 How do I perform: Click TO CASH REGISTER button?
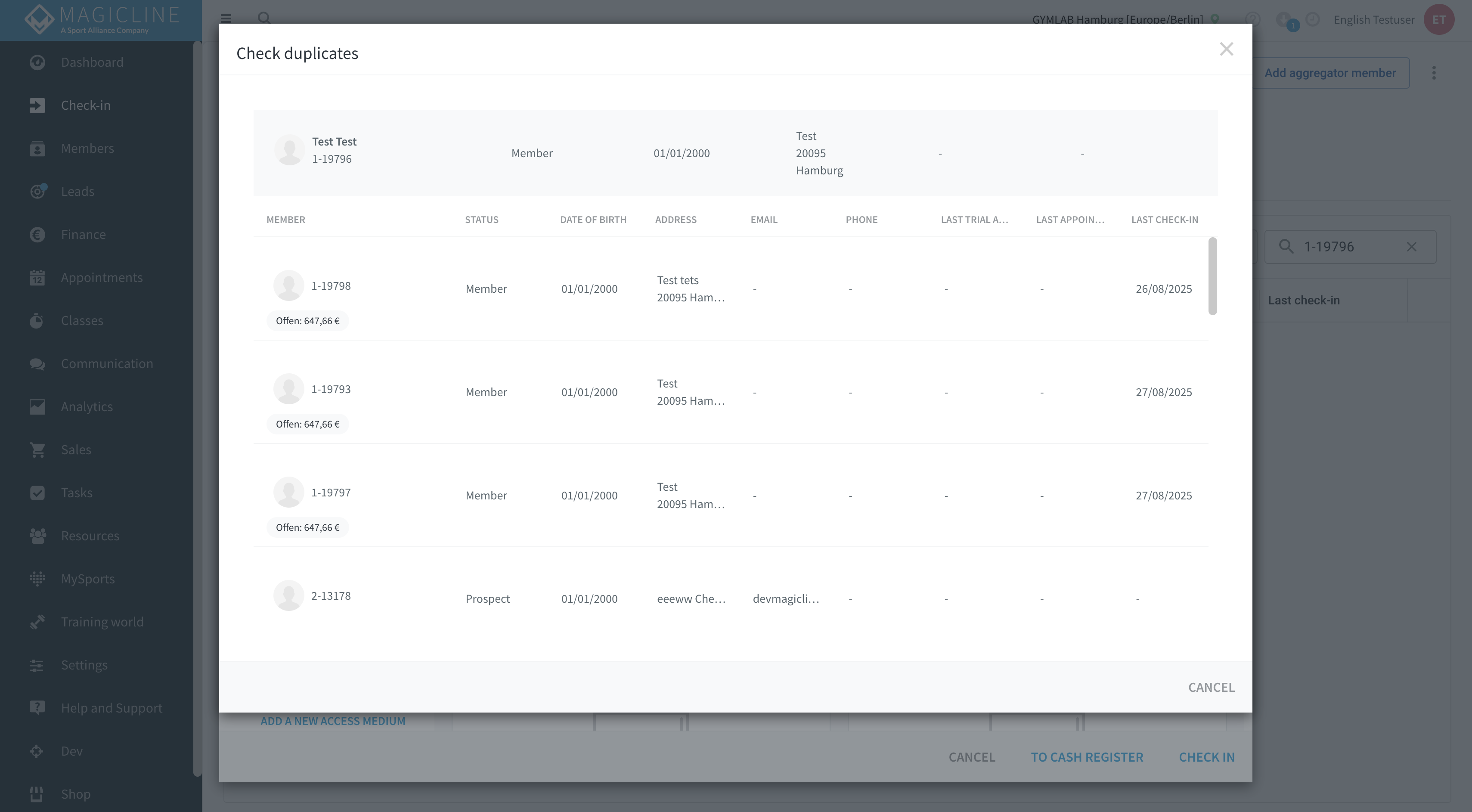(x=1086, y=756)
